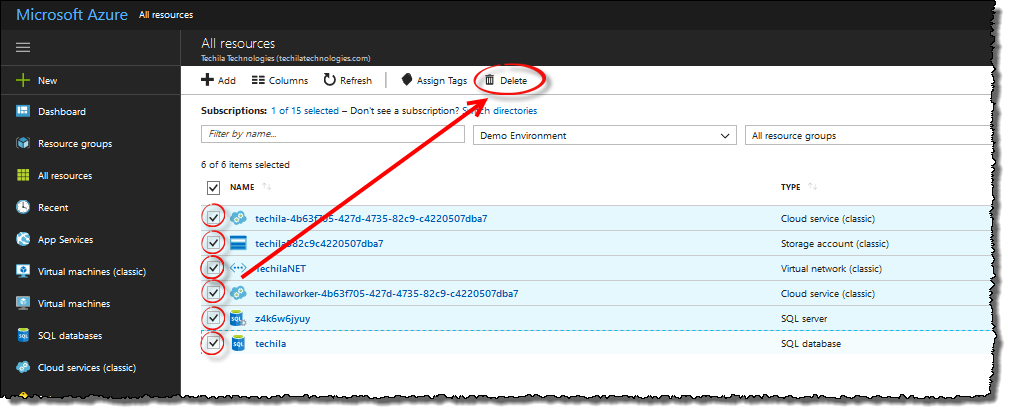Open the All resource groups dropdown
The image size is (1012, 414).
tap(868, 136)
